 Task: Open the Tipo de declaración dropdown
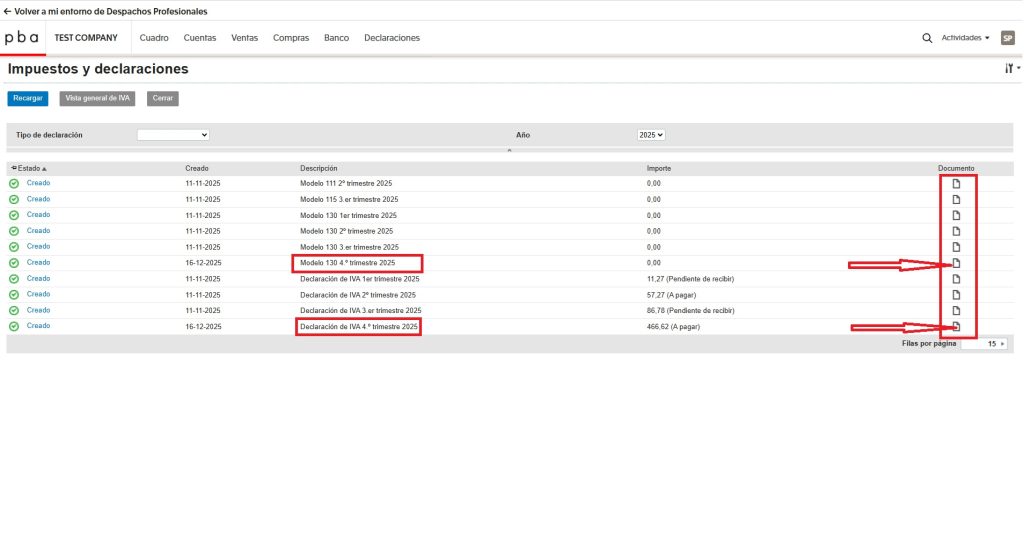pos(173,134)
